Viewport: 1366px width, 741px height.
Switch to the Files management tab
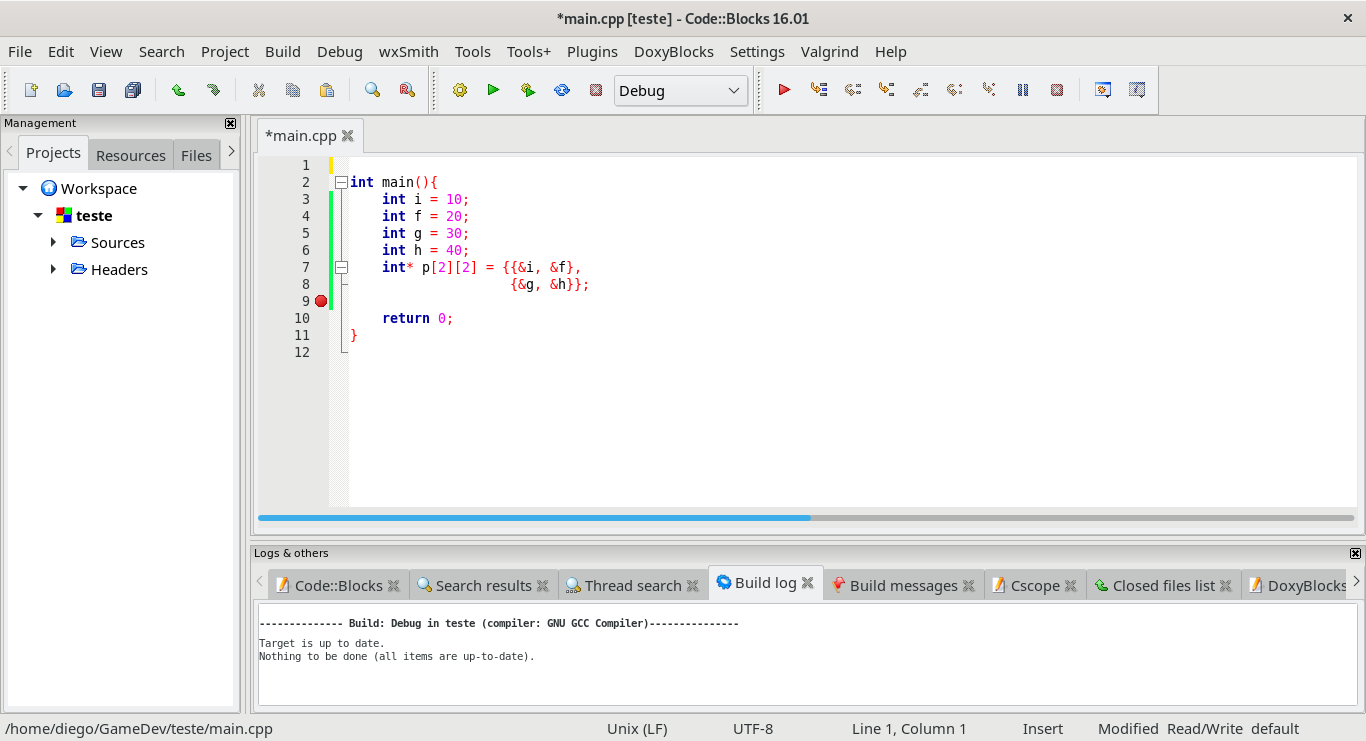tap(196, 155)
